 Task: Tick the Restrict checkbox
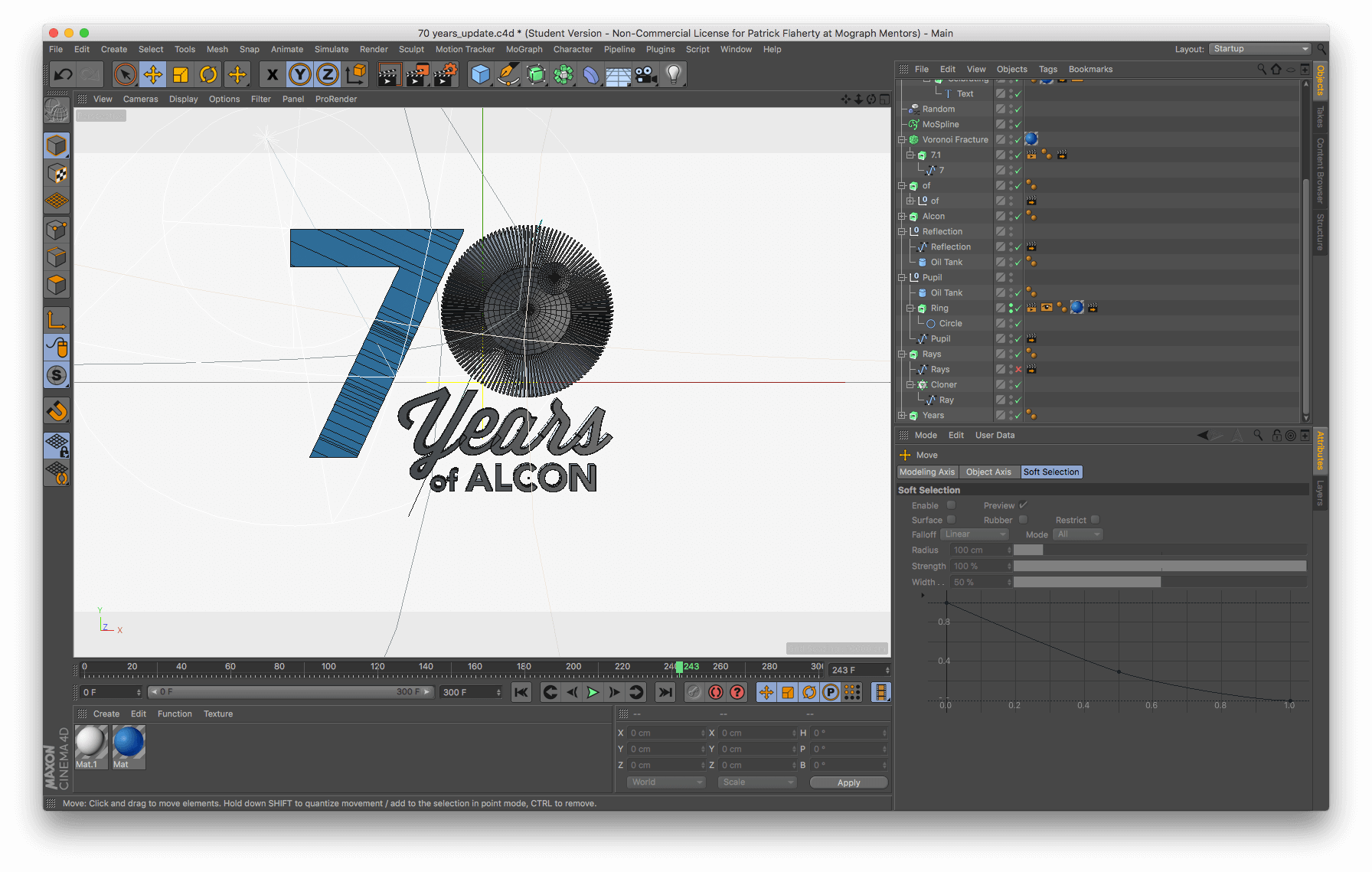point(1095,520)
